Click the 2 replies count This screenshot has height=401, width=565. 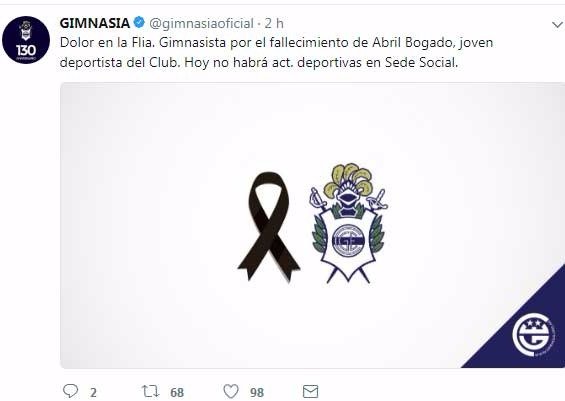point(93,392)
